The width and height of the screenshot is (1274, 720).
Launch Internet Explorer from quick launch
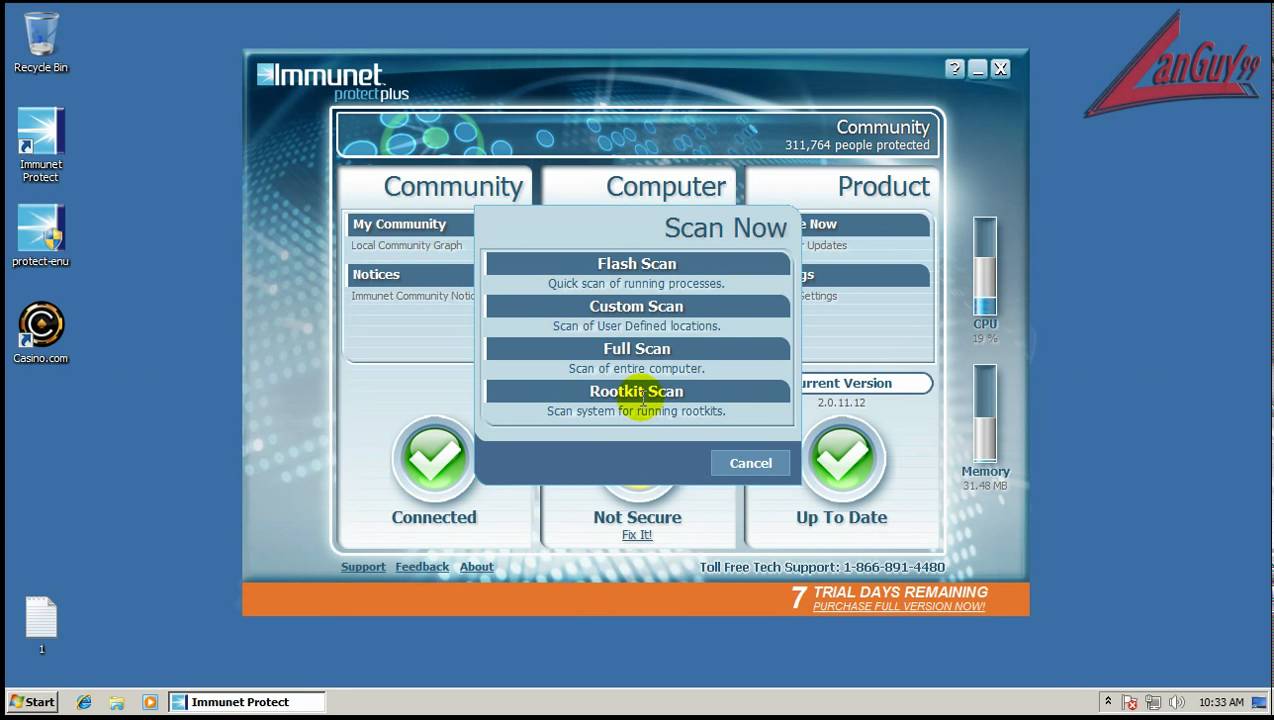84,702
